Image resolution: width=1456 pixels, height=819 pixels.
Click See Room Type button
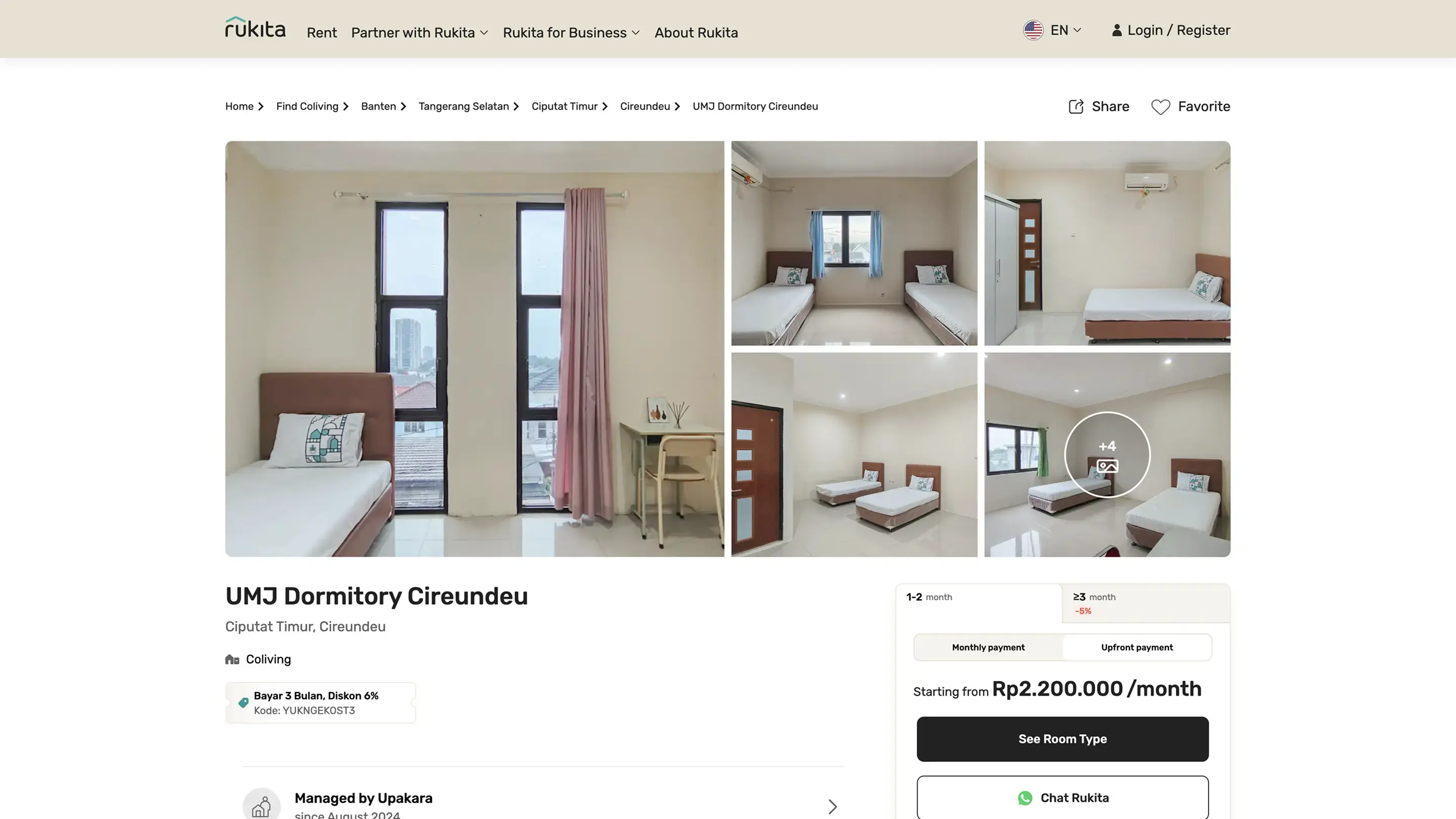1063,739
